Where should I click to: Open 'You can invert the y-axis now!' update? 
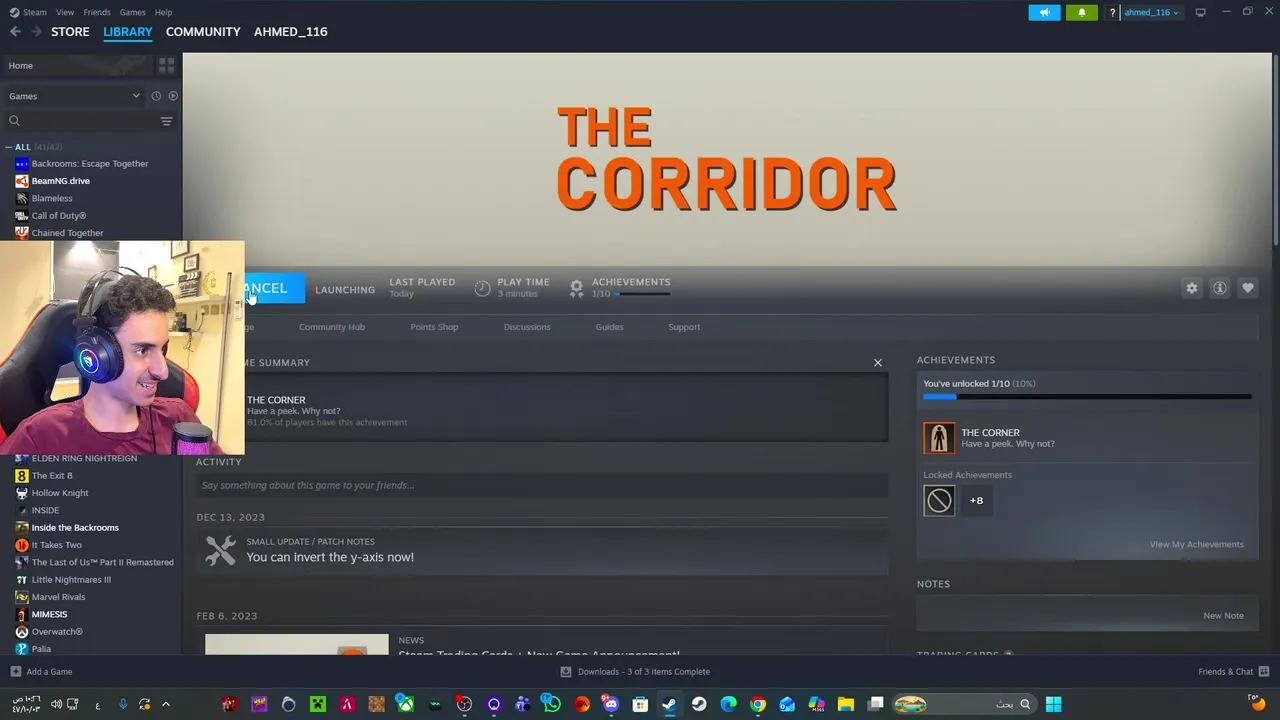330,557
